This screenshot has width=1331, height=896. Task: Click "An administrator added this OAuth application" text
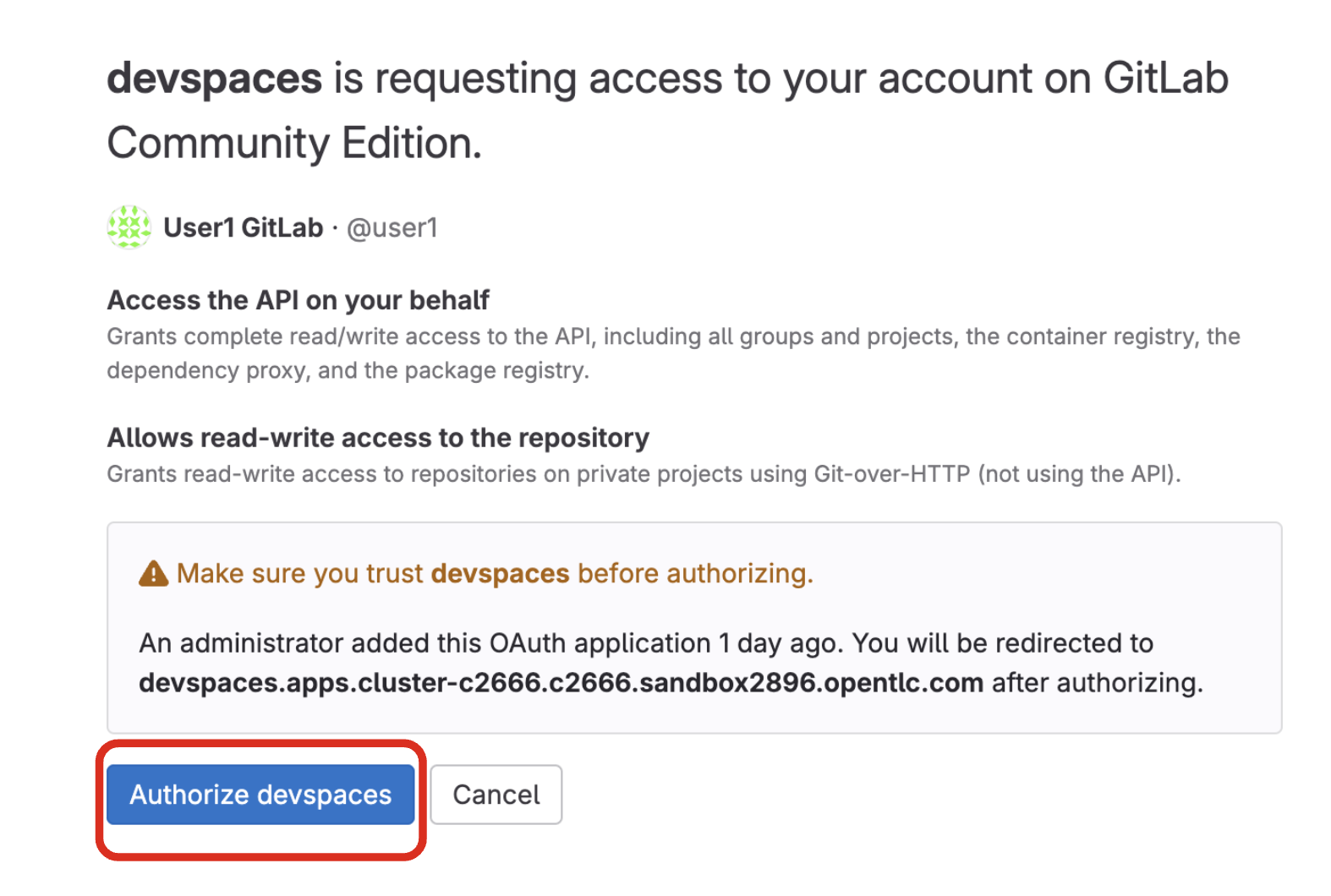click(424, 644)
